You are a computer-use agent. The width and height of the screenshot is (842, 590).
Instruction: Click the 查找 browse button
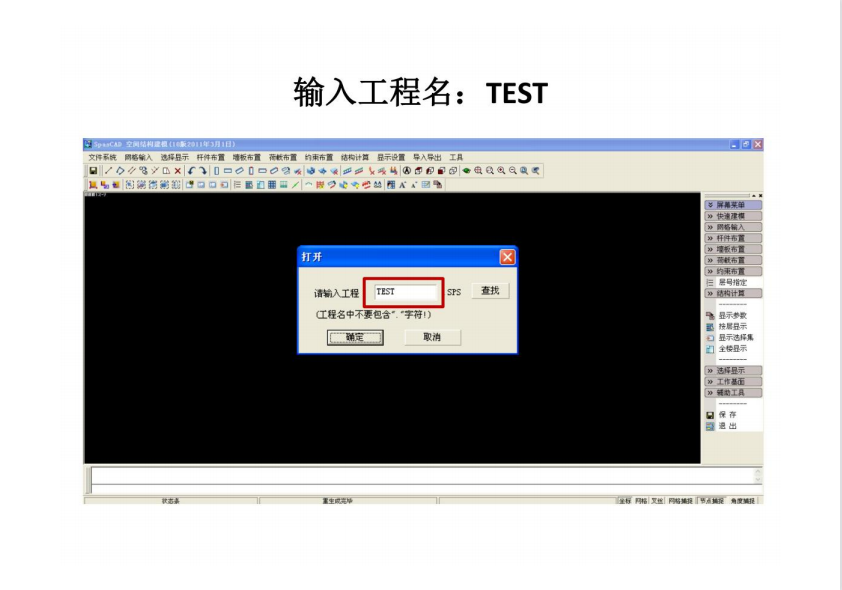[490, 290]
